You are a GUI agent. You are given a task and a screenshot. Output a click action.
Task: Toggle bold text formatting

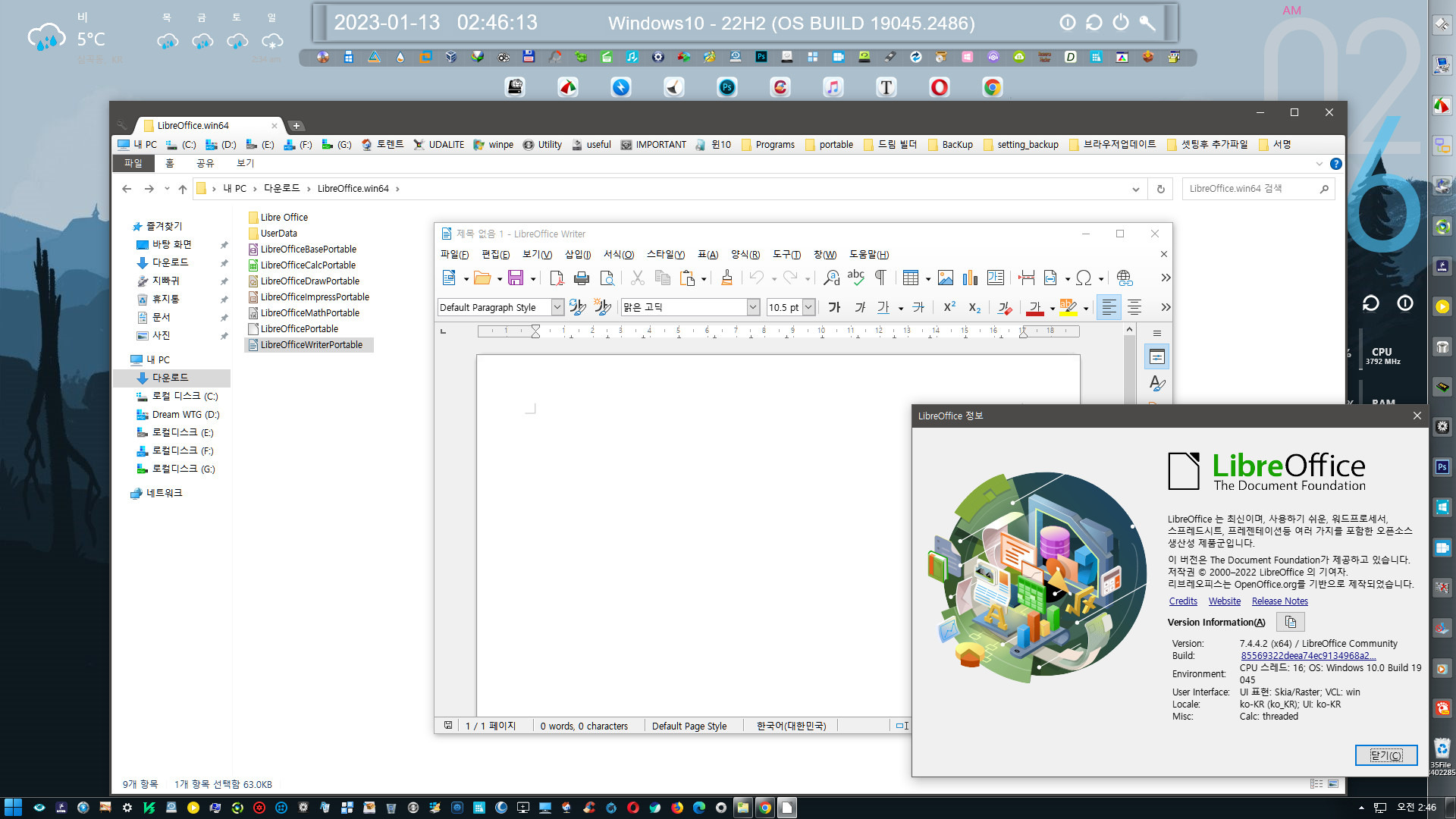(834, 307)
